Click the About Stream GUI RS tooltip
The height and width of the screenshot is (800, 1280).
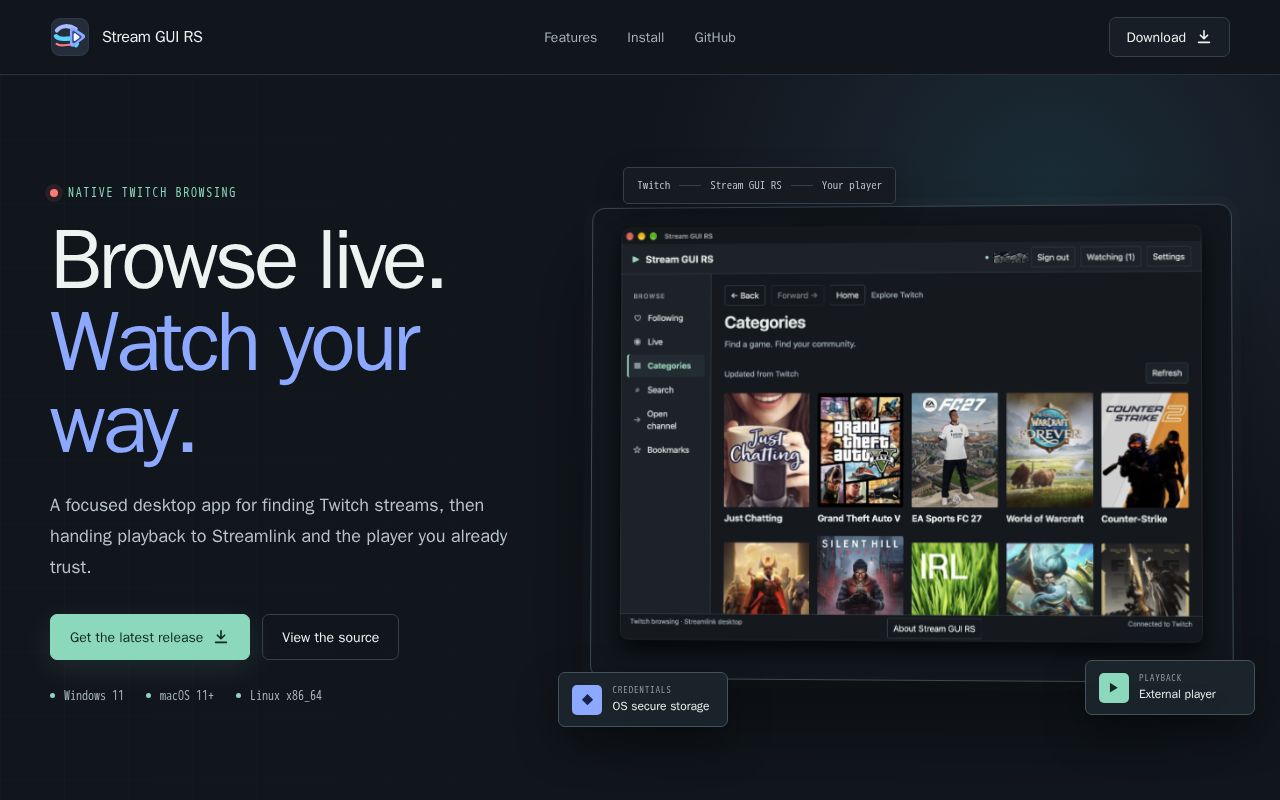(x=934, y=629)
